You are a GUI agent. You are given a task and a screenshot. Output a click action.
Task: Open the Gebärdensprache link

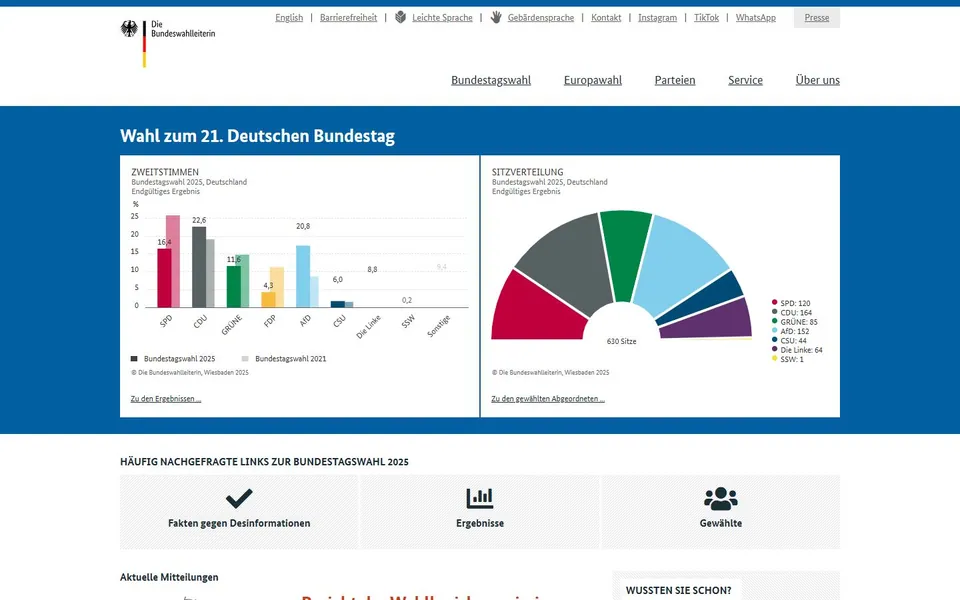click(541, 18)
